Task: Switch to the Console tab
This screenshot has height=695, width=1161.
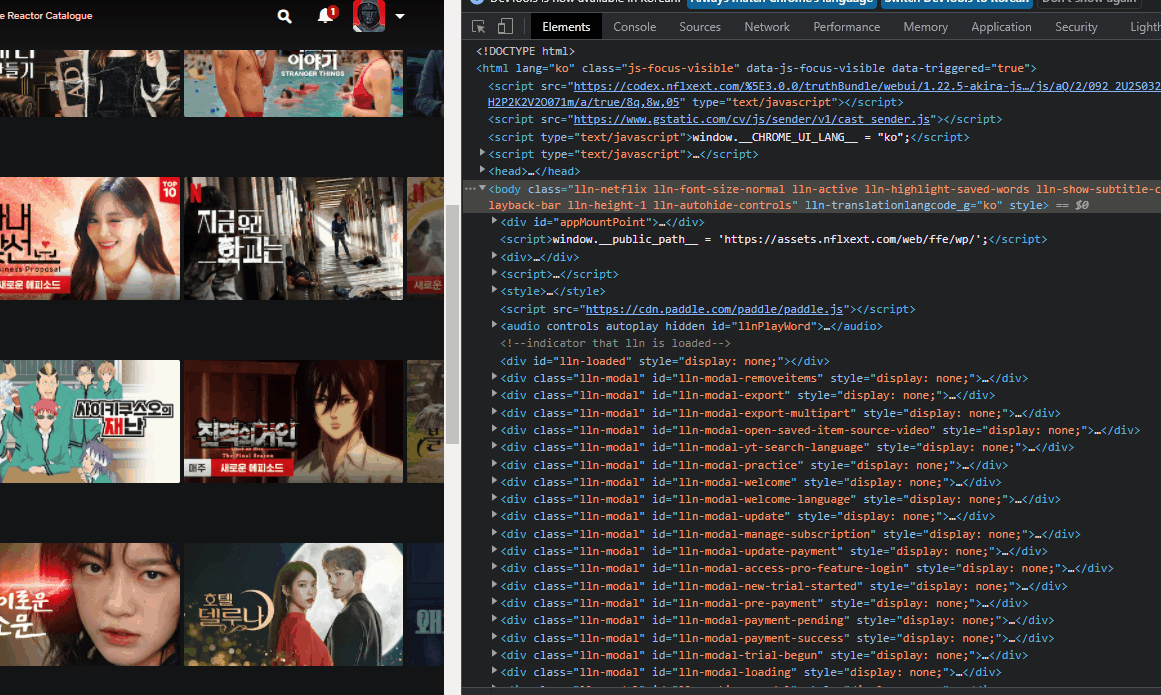Action: click(x=635, y=27)
